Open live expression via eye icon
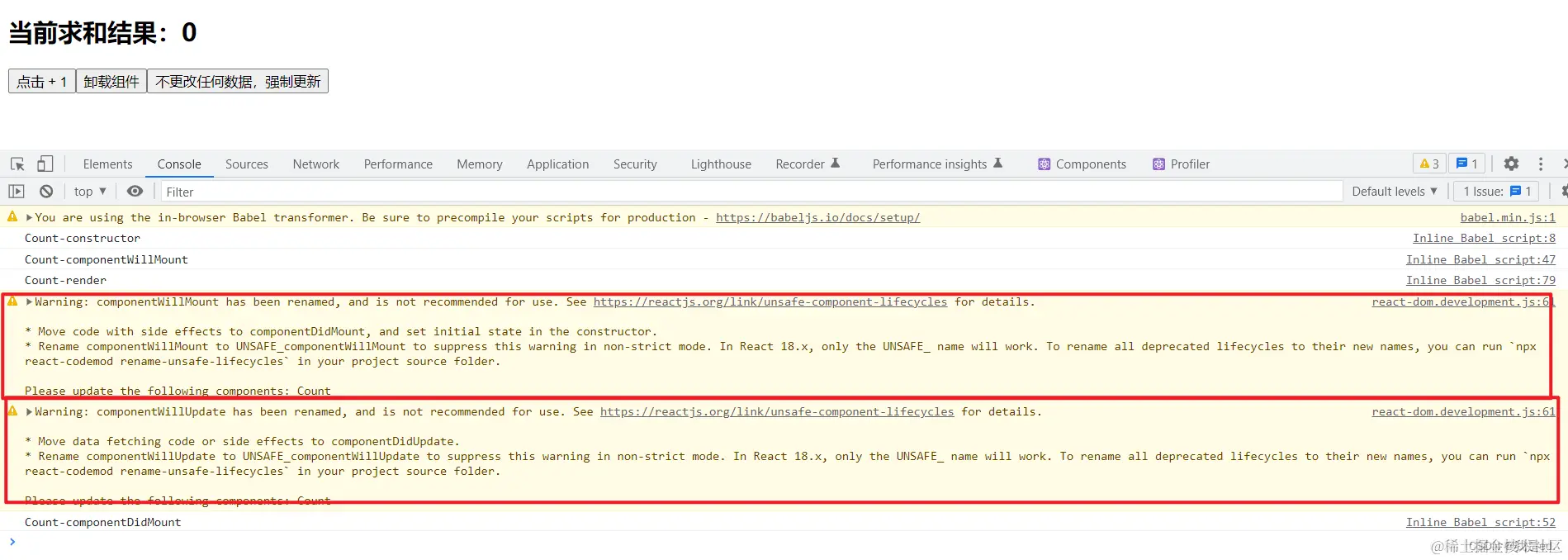The image size is (1568, 560). (135, 191)
